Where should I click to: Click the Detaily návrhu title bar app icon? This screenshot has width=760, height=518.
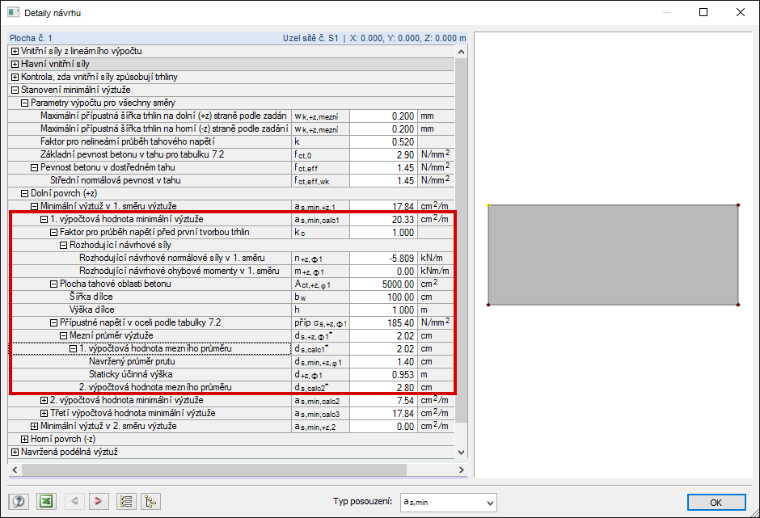coord(13,13)
